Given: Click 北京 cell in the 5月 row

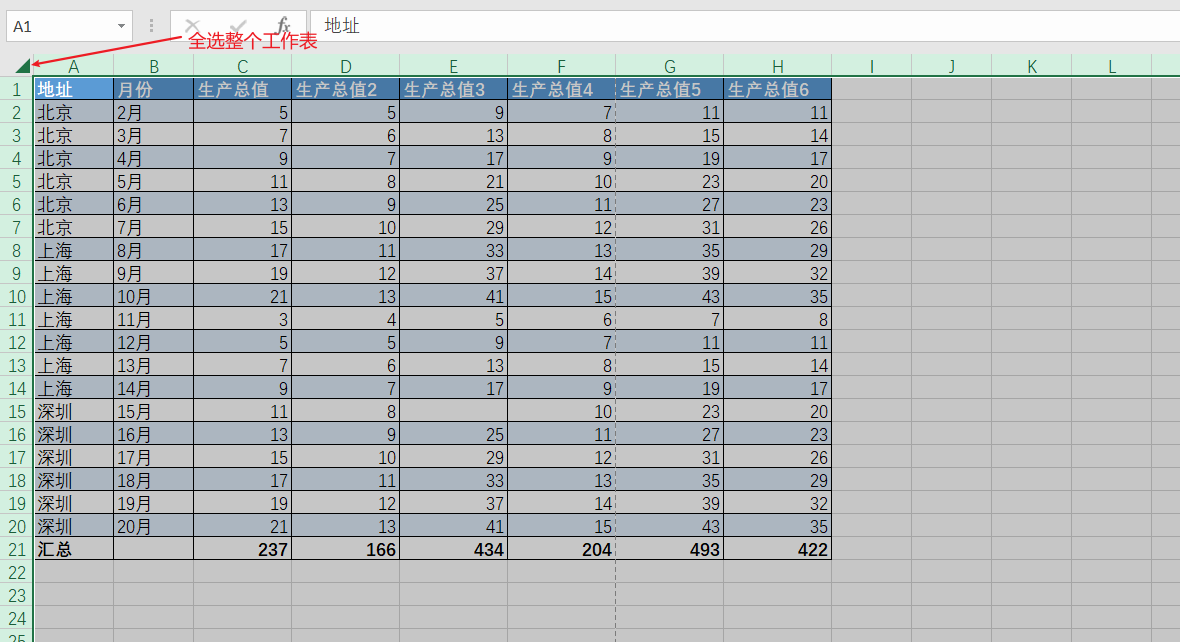Looking at the screenshot, I should click(74, 181).
